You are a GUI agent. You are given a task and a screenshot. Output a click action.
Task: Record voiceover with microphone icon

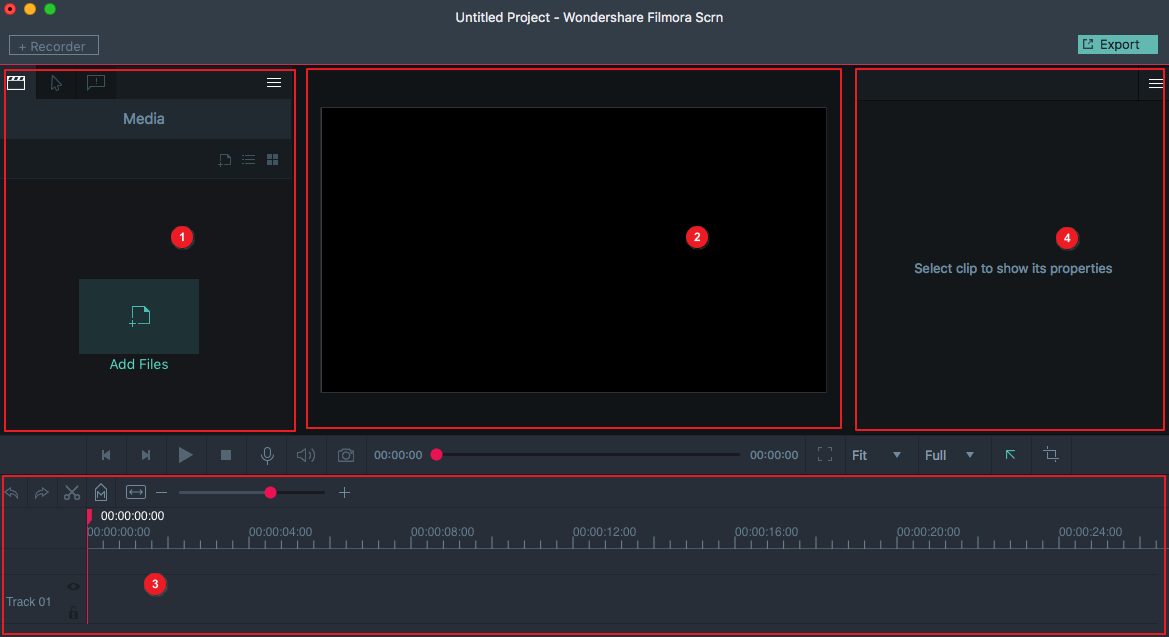click(267, 455)
